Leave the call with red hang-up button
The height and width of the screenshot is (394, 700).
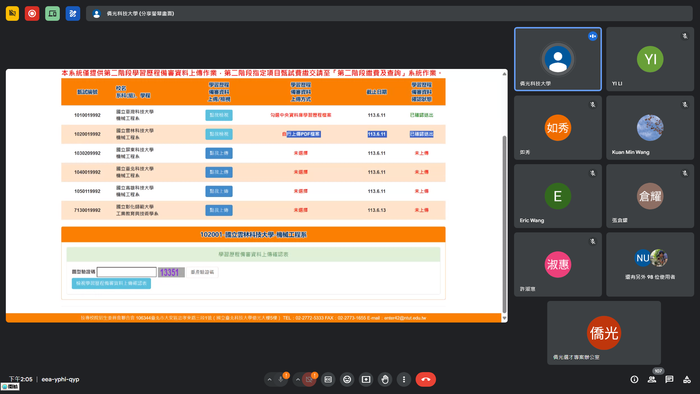pyautogui.click(x=426, y=379)
